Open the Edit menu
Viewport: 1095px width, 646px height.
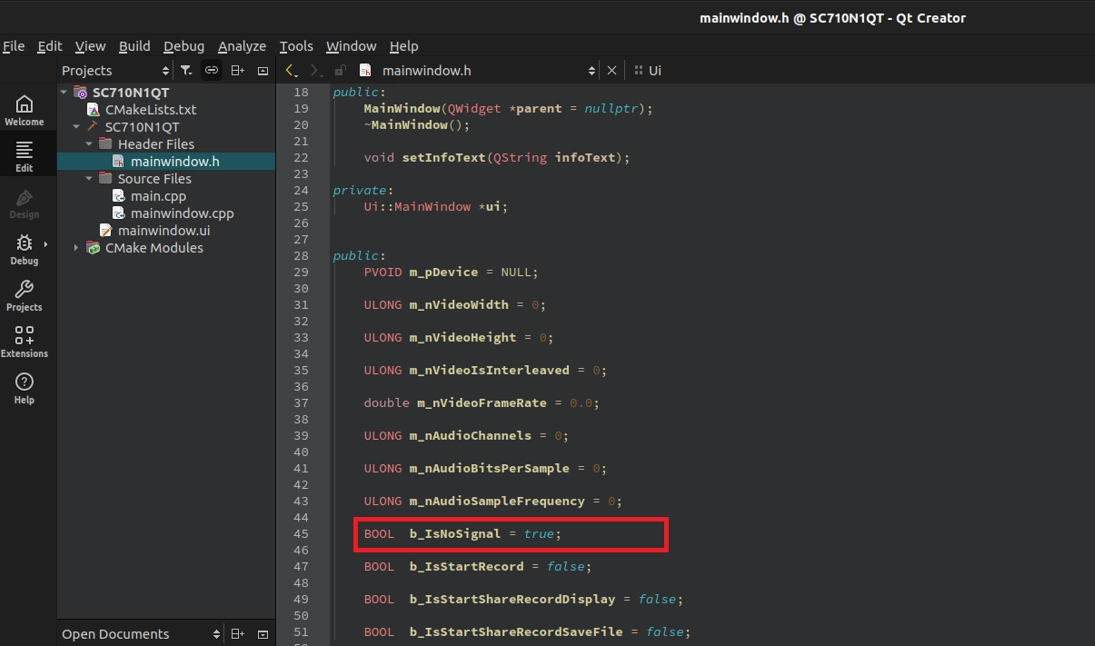50,46
